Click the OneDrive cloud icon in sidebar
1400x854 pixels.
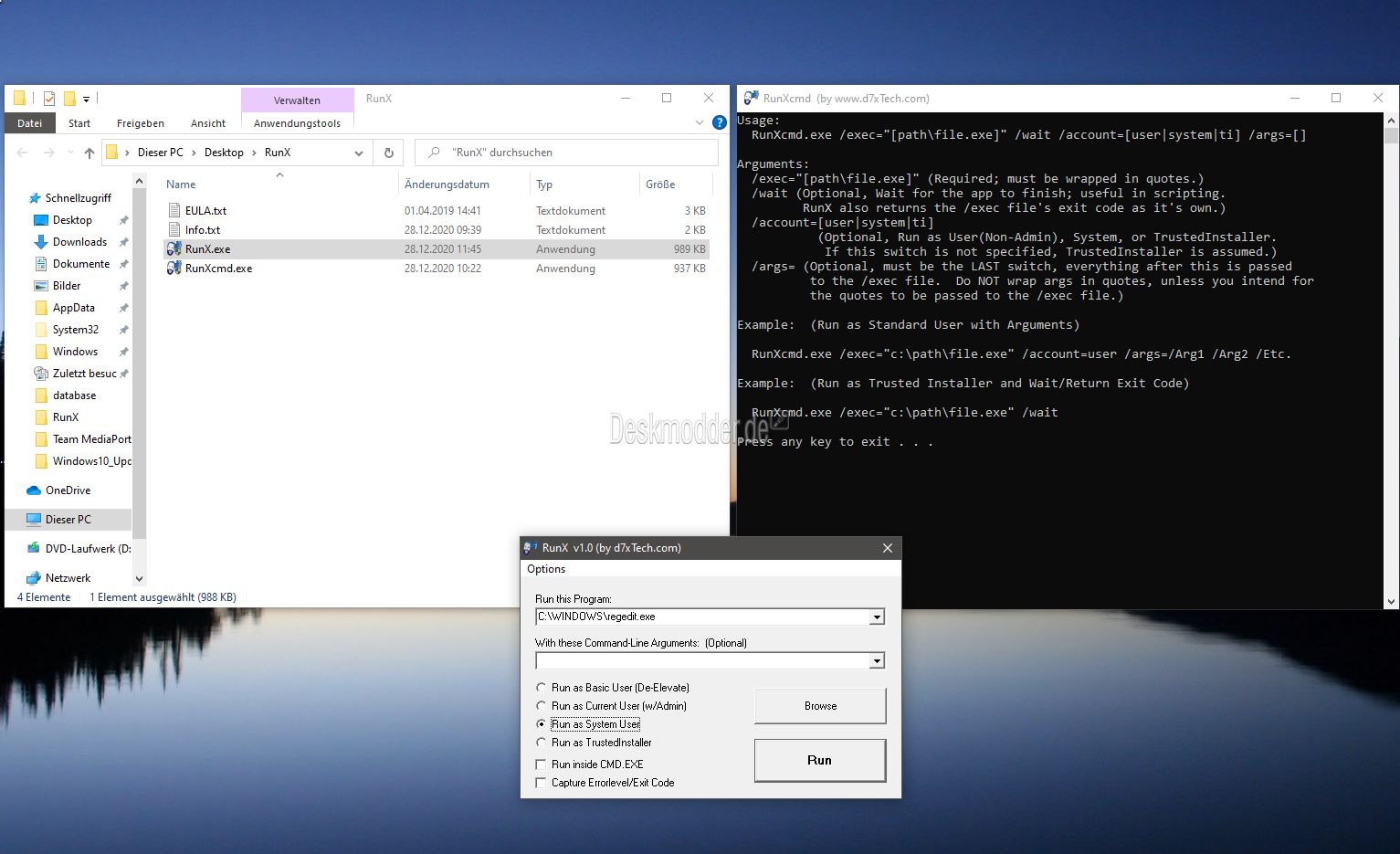point(34,490)
